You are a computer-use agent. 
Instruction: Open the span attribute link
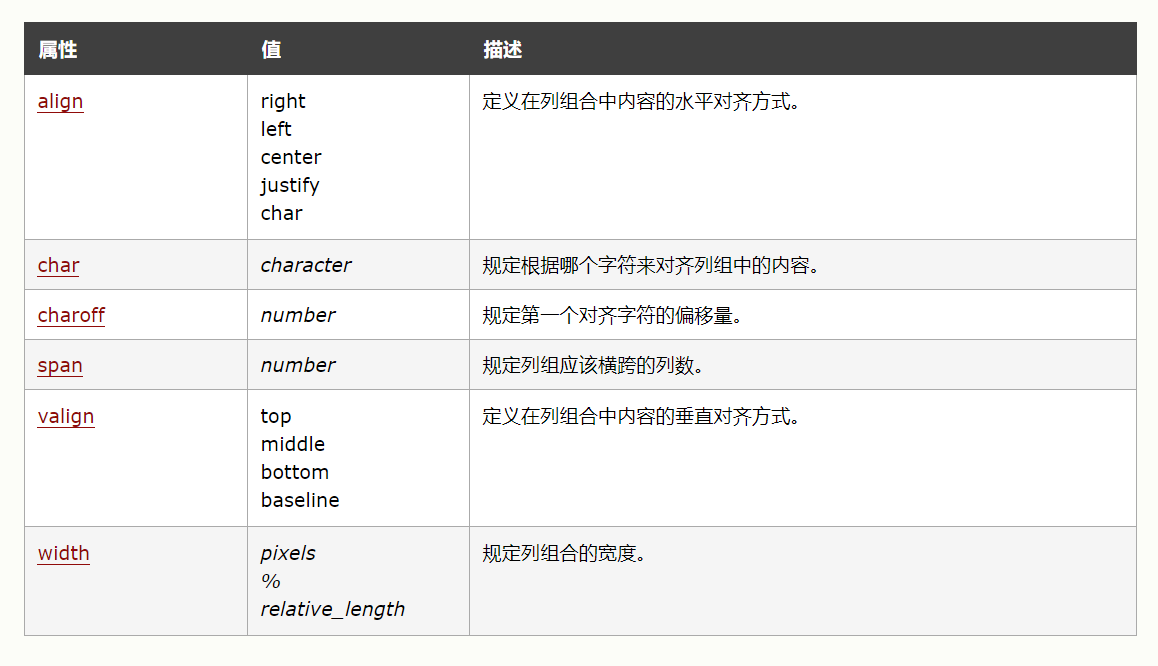tap(60, 365)
